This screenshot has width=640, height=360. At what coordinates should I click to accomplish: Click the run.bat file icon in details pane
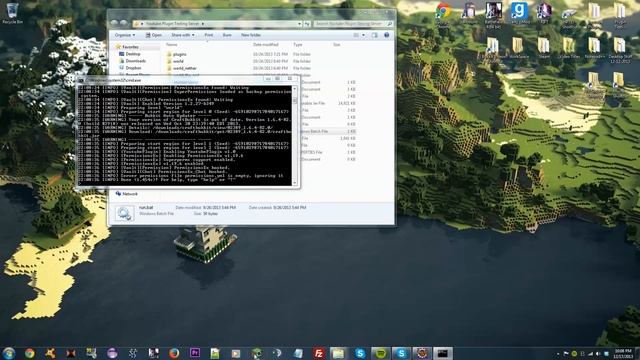(x=124, y=213)
